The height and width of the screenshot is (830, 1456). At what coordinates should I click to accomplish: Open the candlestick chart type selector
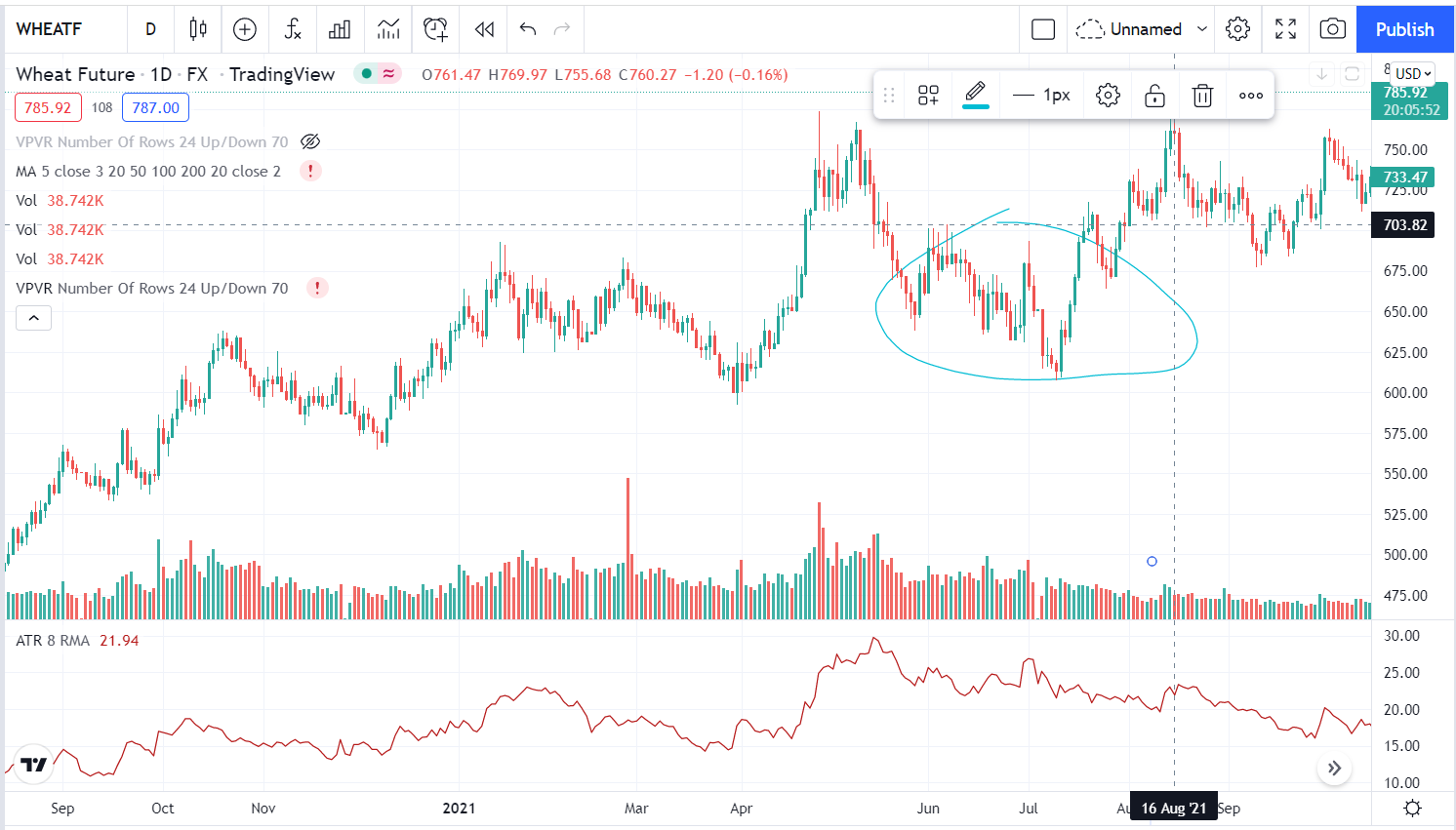198,29
